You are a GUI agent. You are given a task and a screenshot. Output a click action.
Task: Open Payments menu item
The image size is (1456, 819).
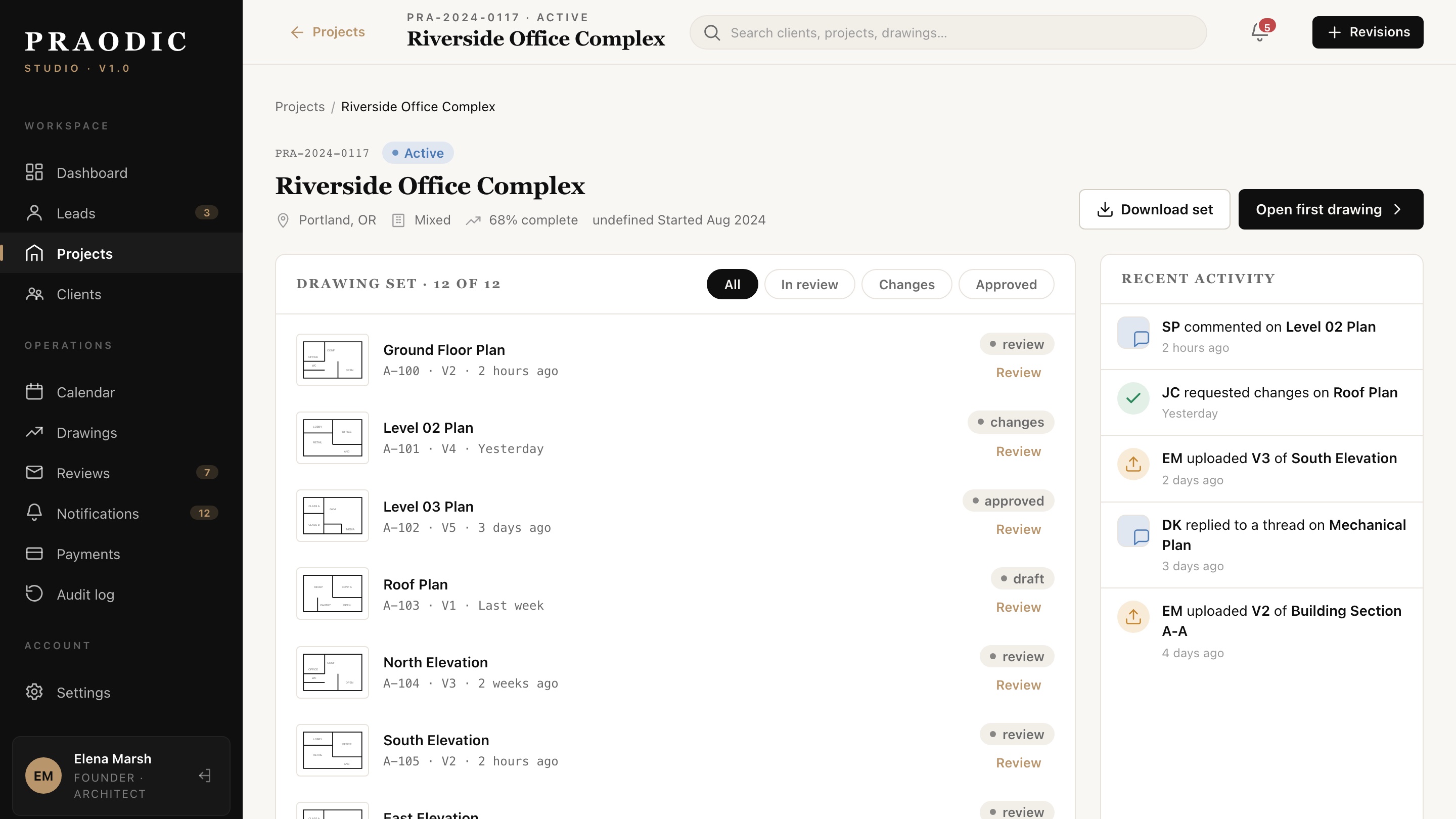(121, 554)
